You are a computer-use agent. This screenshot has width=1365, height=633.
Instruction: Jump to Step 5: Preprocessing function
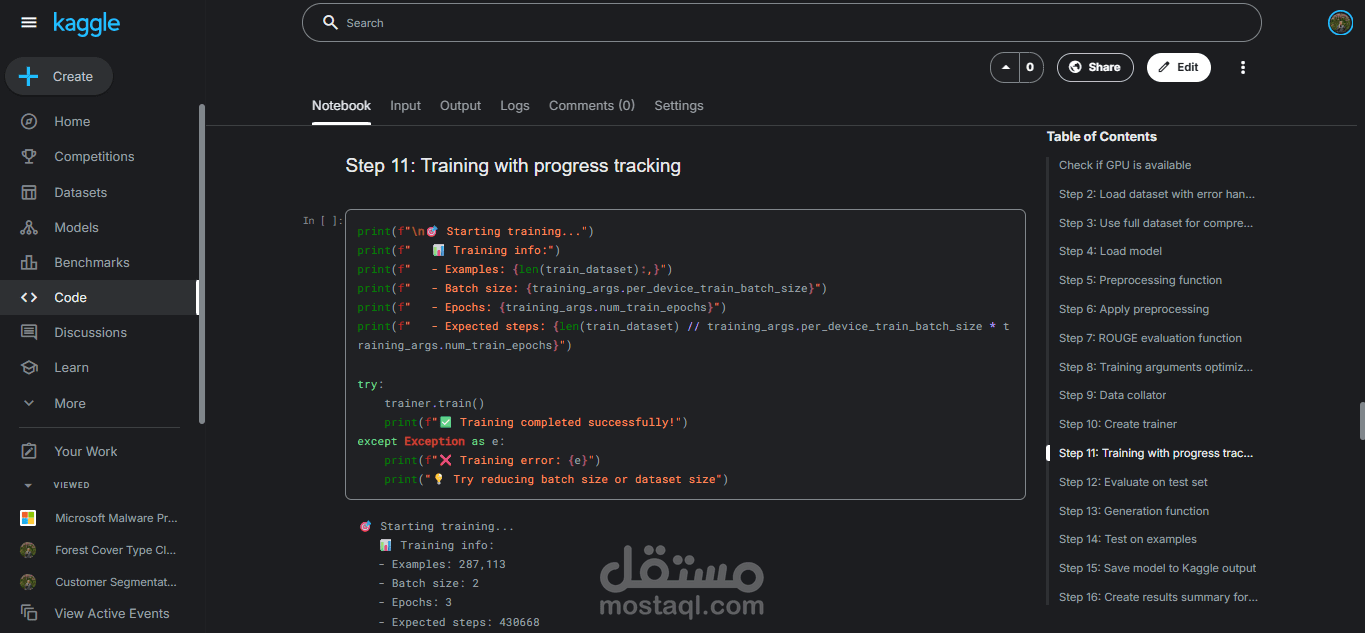coord(1140,280)
